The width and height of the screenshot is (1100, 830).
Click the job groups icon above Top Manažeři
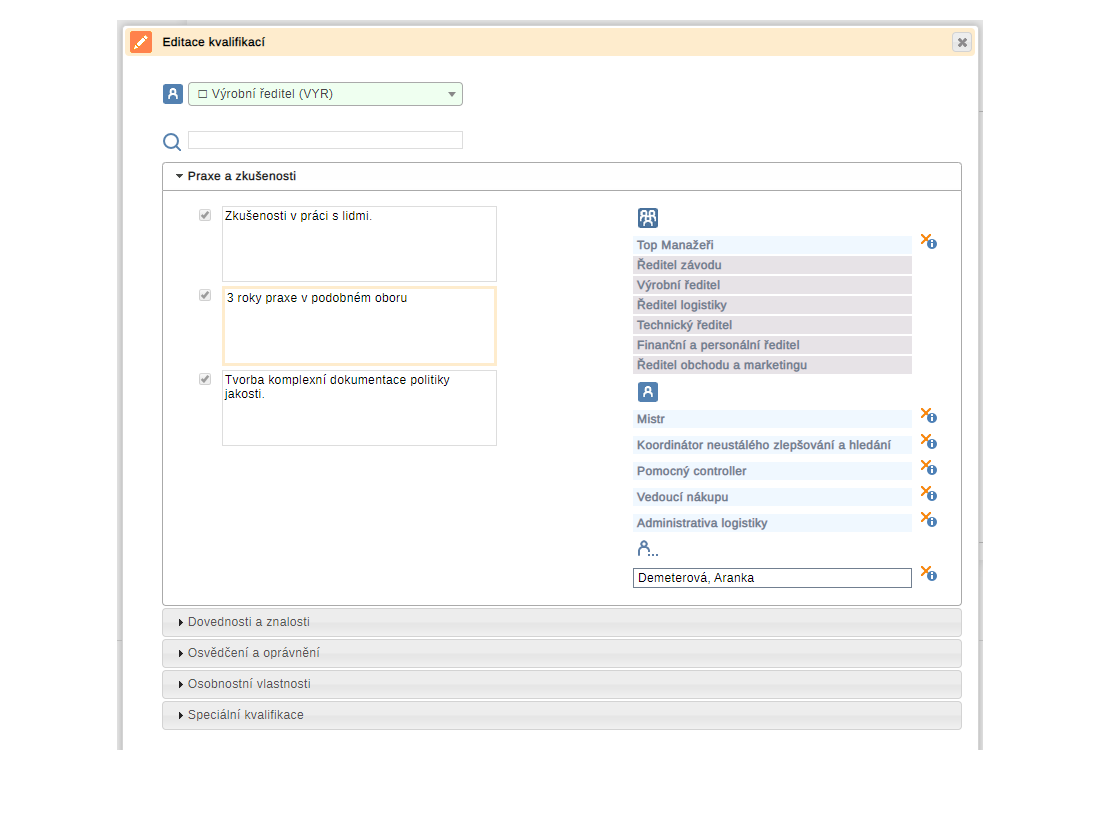coord(648,218)
